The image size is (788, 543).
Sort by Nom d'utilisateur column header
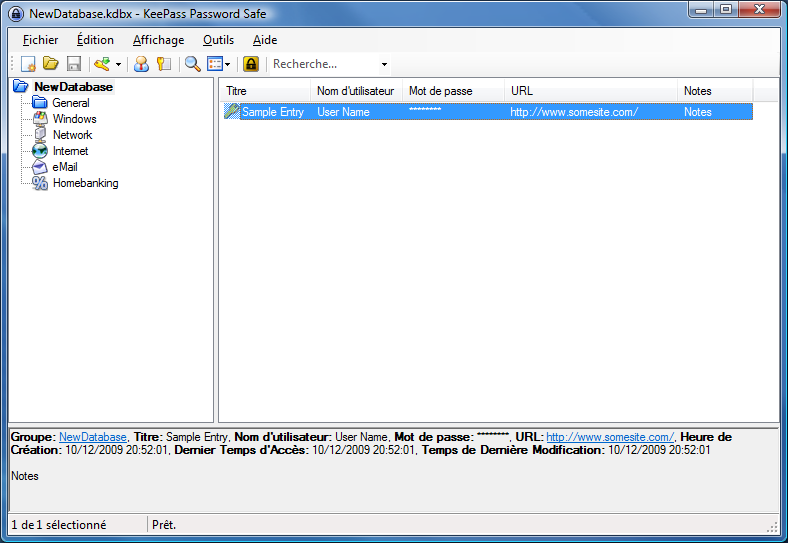click(x=356, y=91)
